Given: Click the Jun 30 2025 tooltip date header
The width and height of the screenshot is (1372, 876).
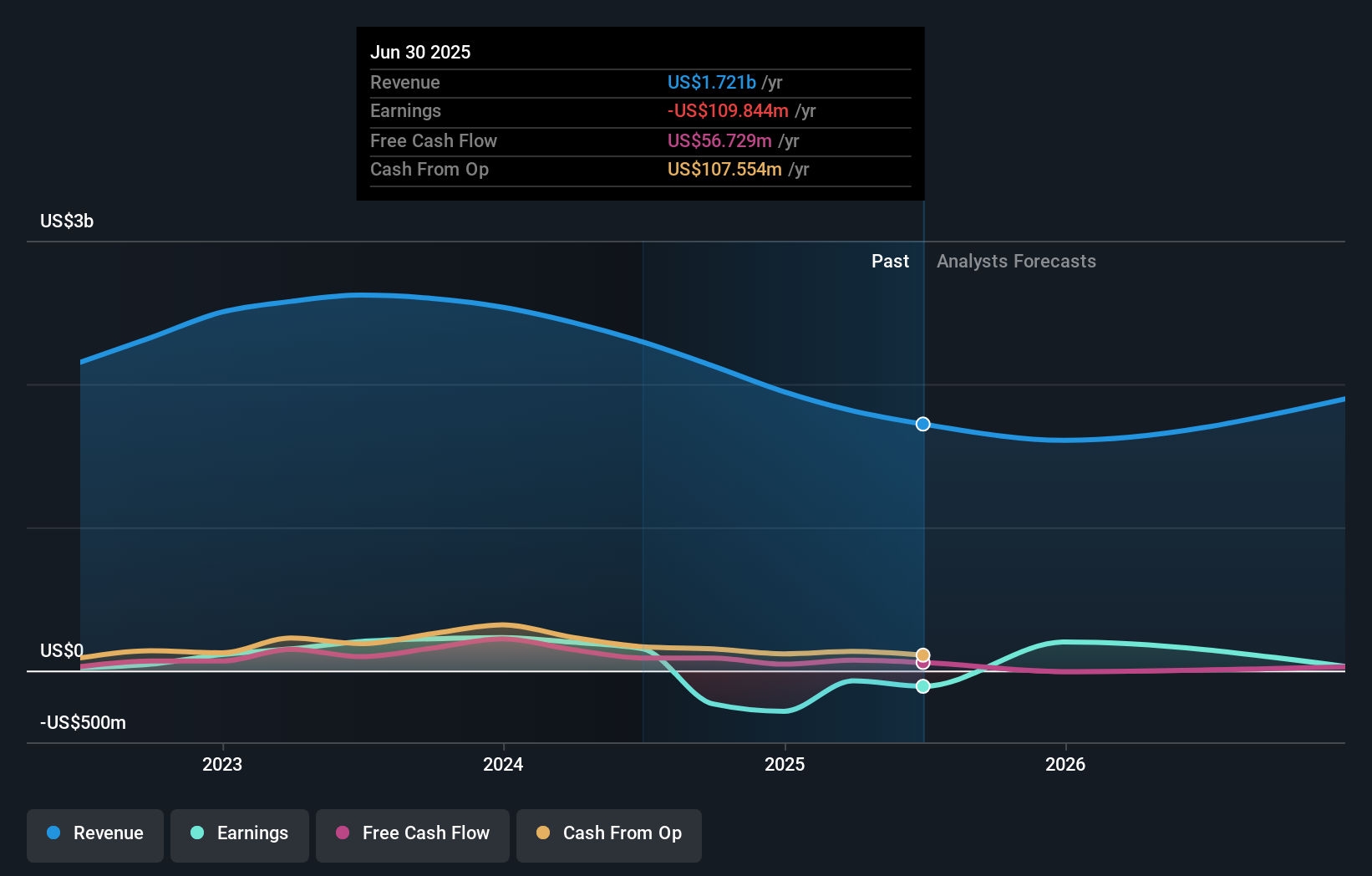Looking at the screenshot, I should (x=420, y=52).
